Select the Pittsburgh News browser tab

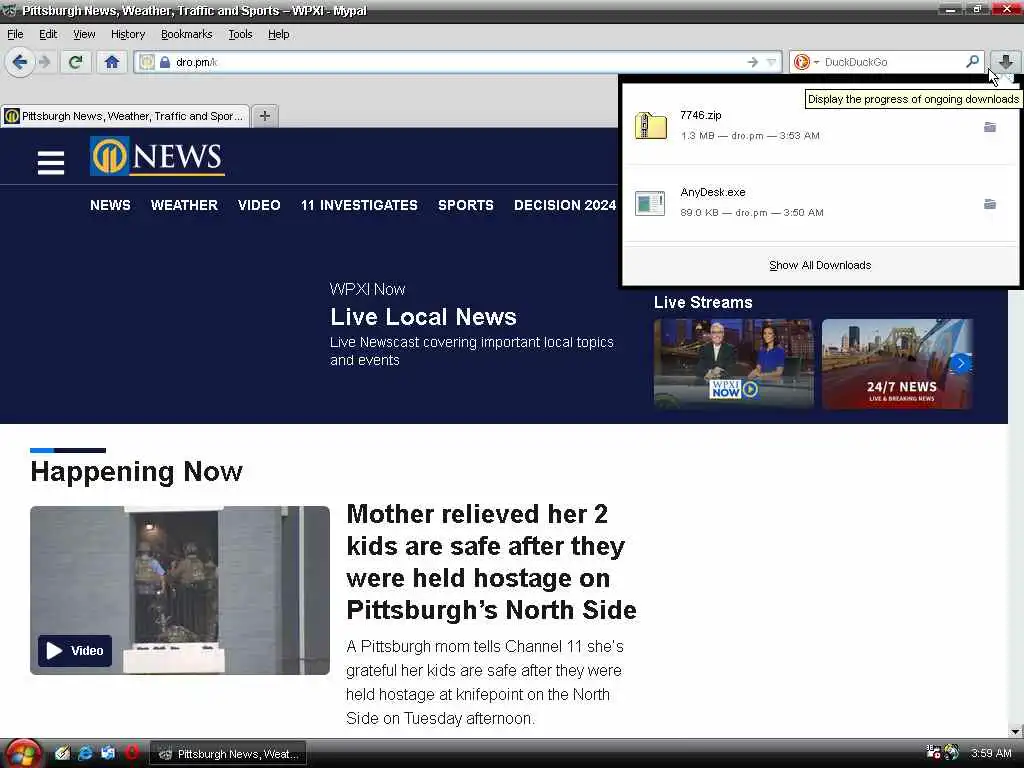click(125, 116)
